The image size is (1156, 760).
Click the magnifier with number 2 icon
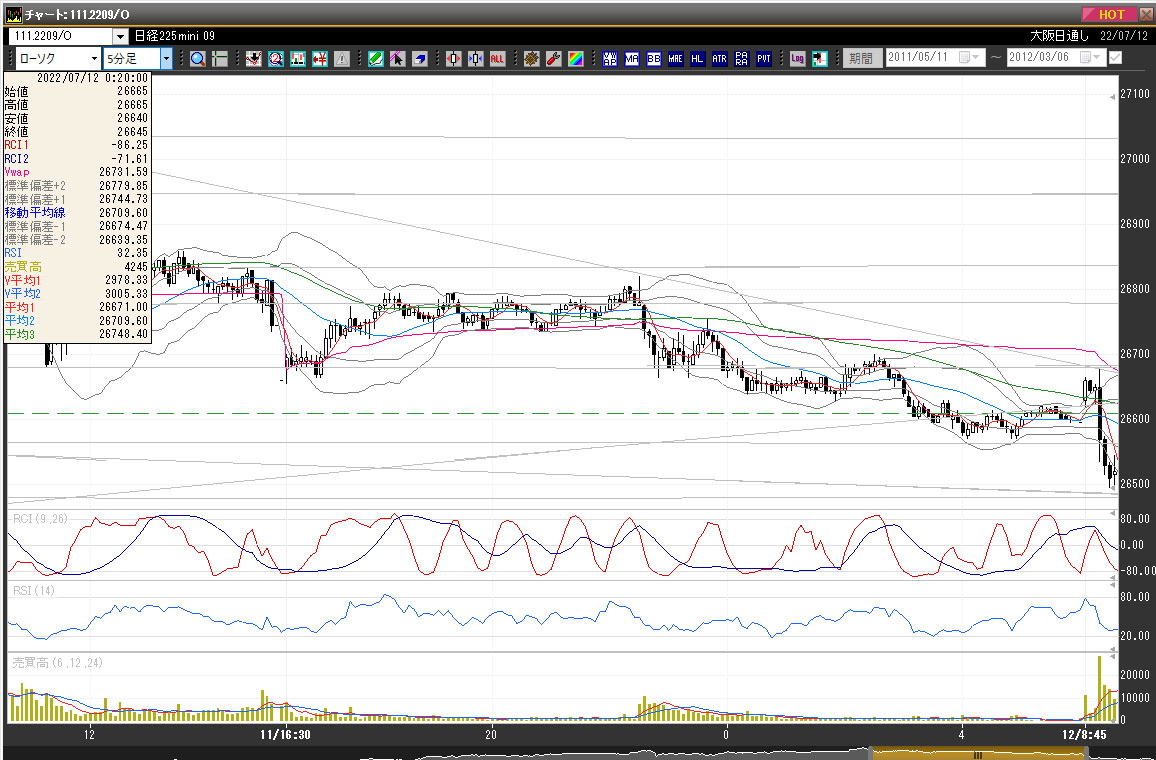point(276,58)
